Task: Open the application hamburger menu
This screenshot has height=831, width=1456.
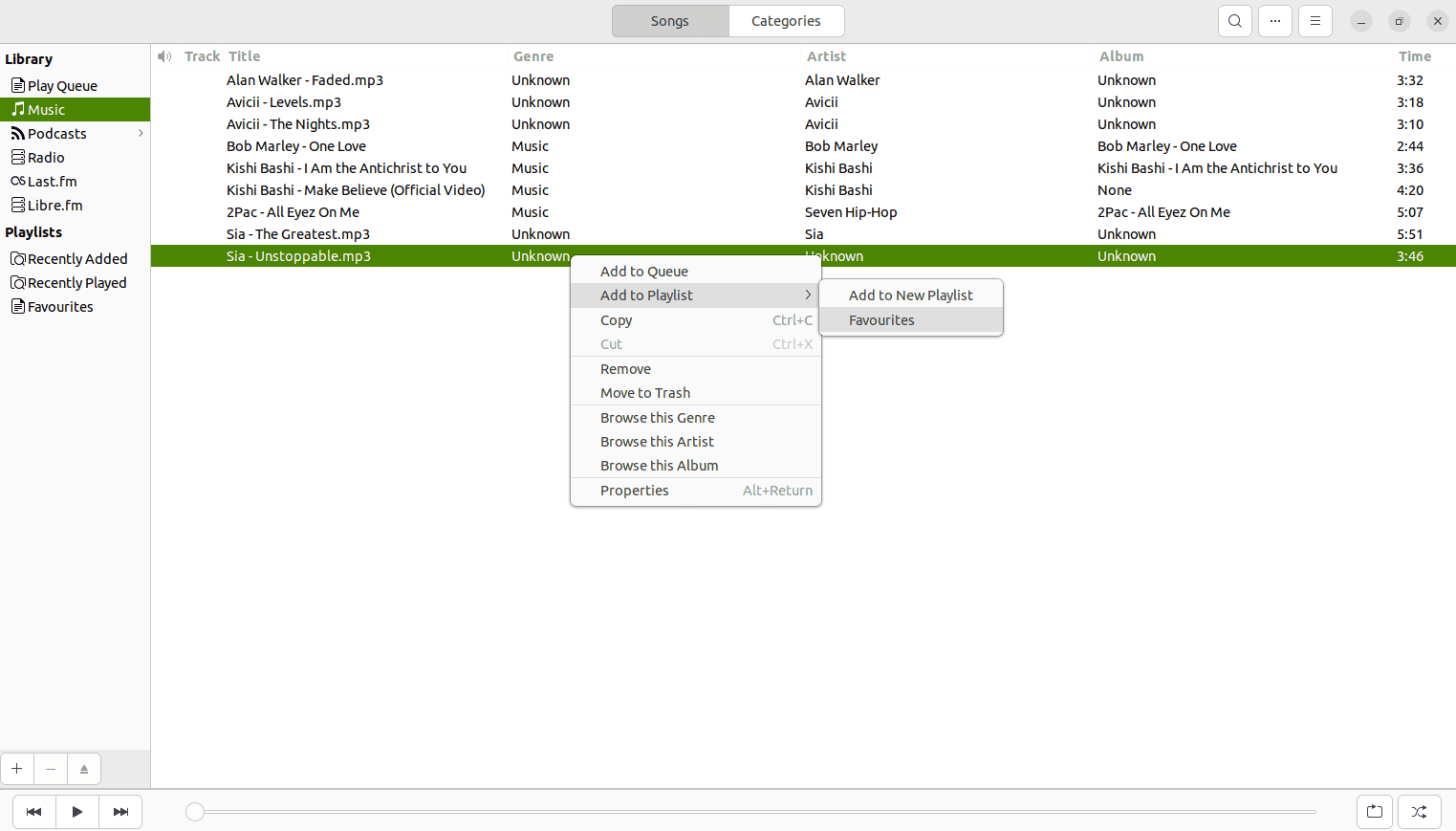Action: coord(1315,20)
